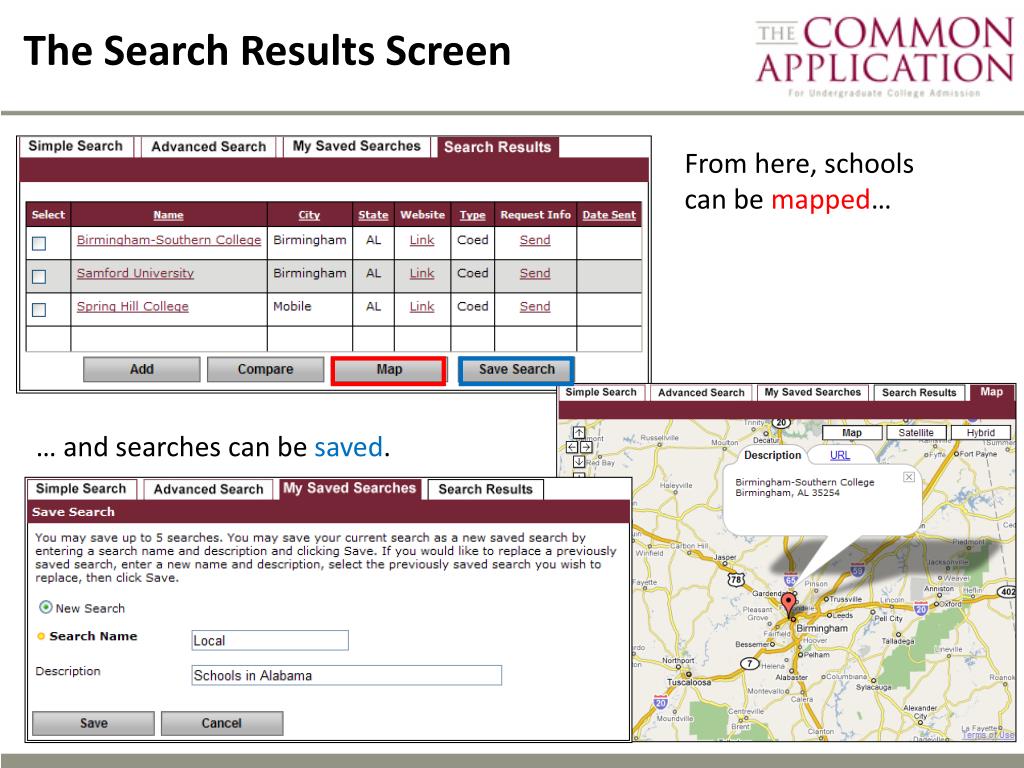Select Description tab in map info bubble

pos(772,455)
